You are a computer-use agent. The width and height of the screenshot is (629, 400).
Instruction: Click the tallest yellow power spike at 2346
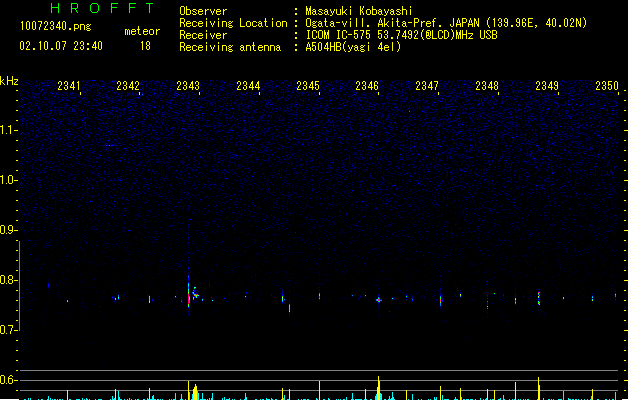coord(378,388)
